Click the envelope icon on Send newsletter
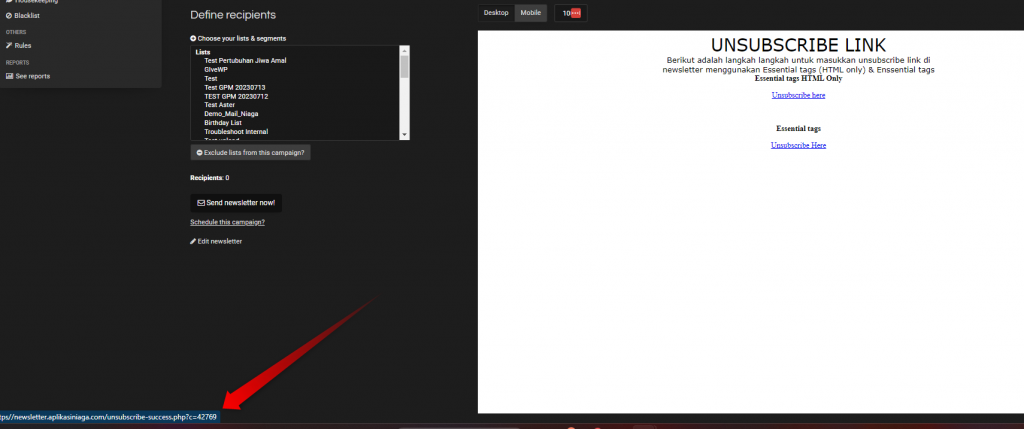Image resolution: width=1024 pixels, height=429 pixels. tap(201, 203)
